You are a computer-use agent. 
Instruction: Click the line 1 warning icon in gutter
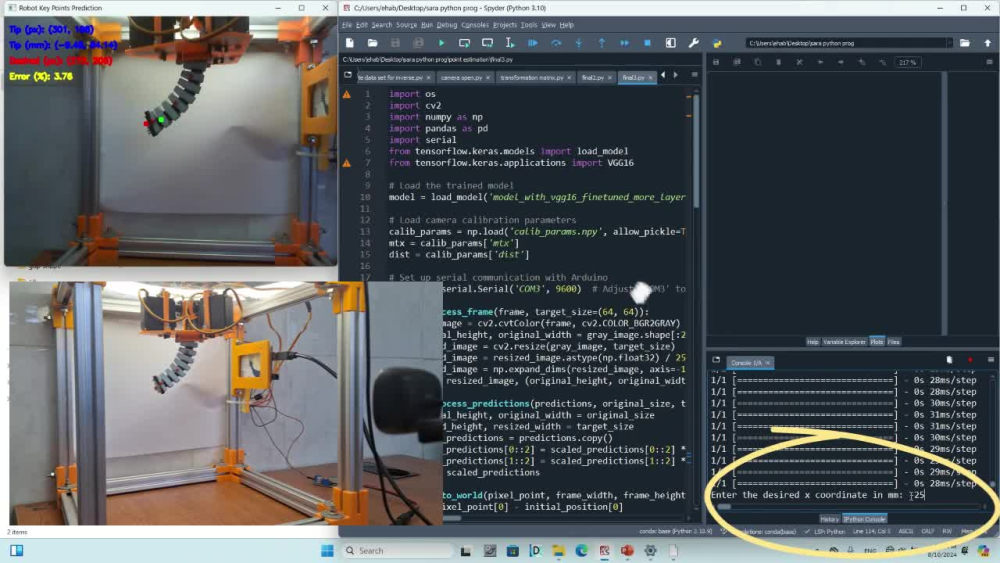click(346, 94)
